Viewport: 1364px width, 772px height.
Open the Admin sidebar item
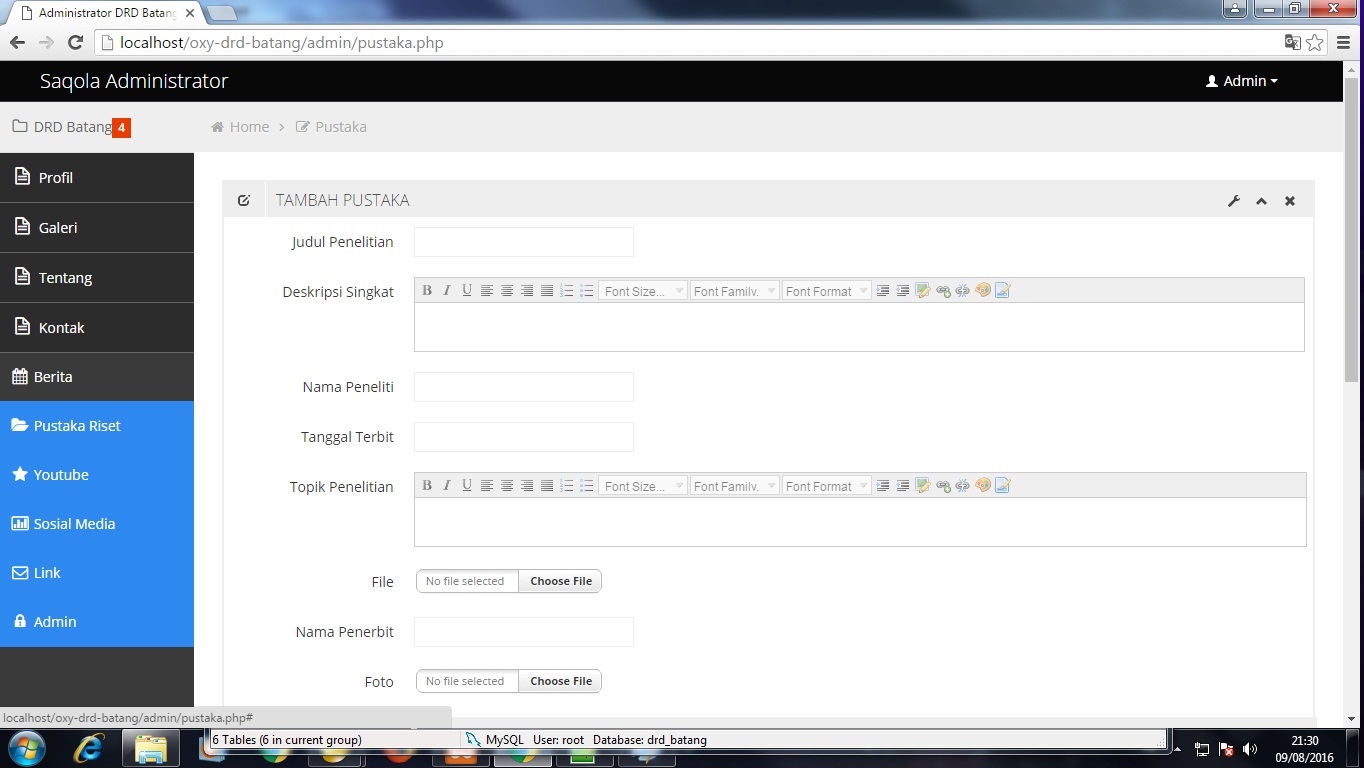97,622
